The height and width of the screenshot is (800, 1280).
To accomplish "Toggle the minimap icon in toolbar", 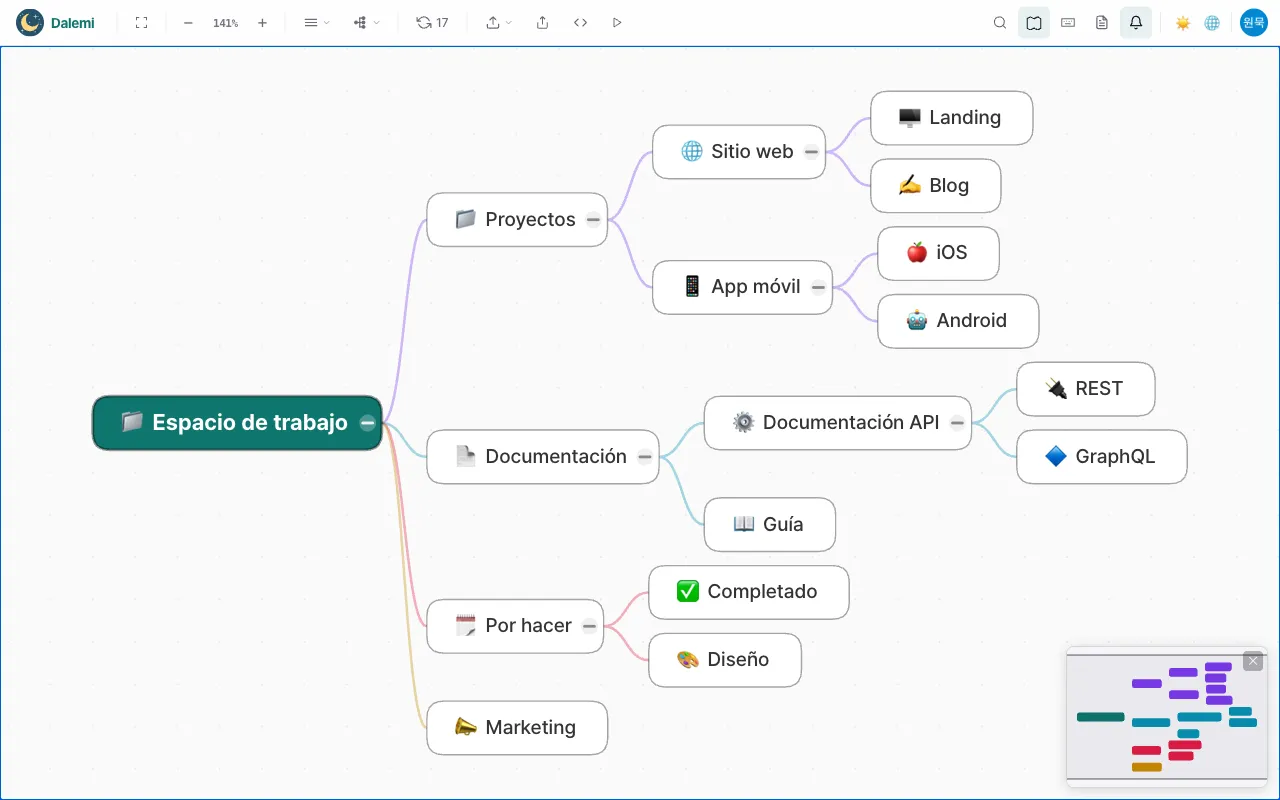I will pyautogui.click(x=1034, y=22).
